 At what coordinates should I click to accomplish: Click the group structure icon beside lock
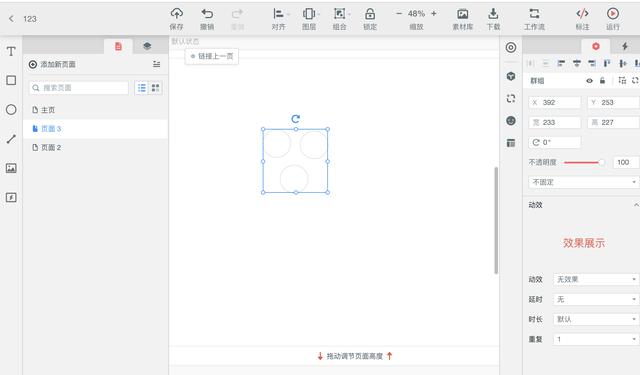[x=622, y=80]
